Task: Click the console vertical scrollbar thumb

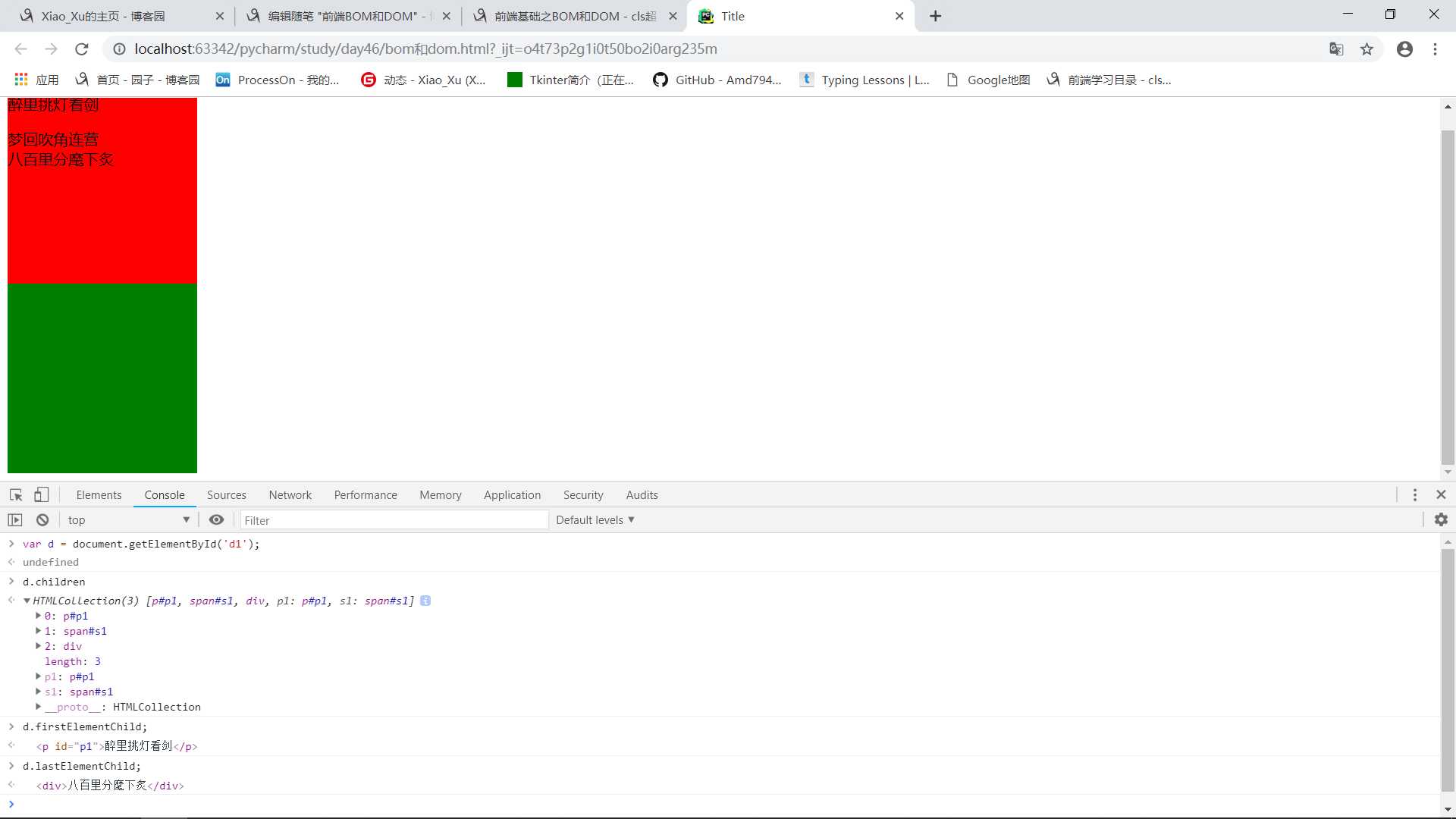Action: point(1448,670)
